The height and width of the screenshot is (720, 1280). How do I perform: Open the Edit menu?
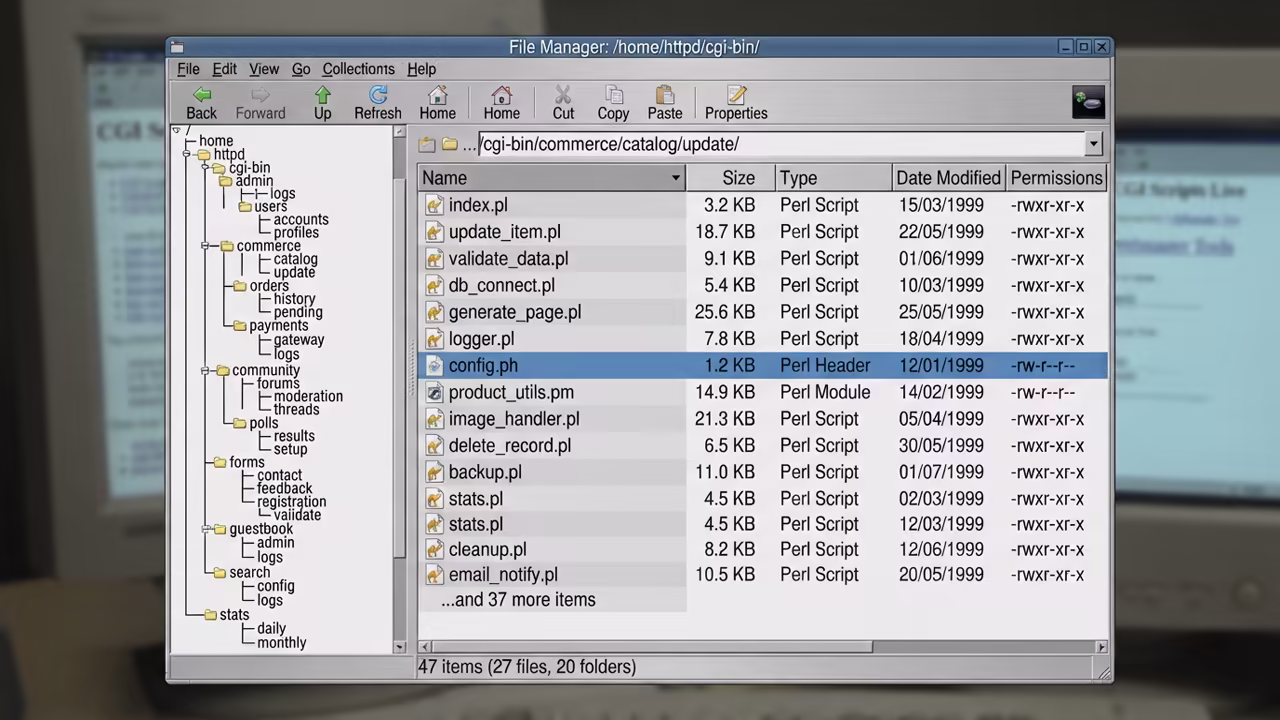tap(224, 69)
